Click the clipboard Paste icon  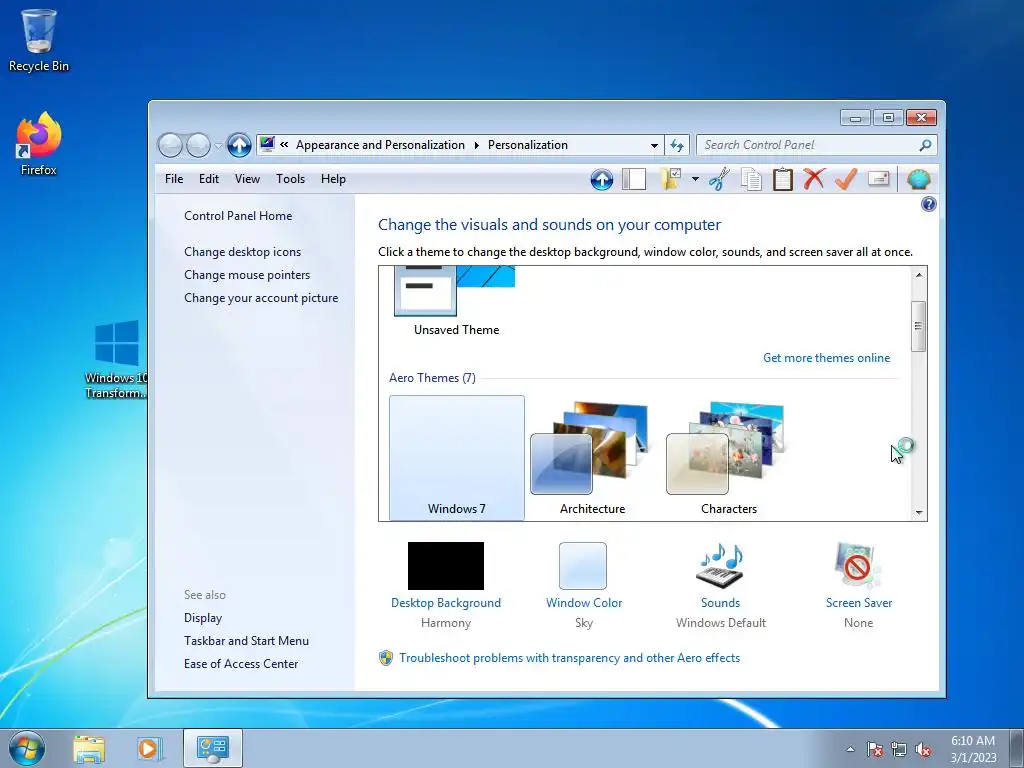(782, 179)
